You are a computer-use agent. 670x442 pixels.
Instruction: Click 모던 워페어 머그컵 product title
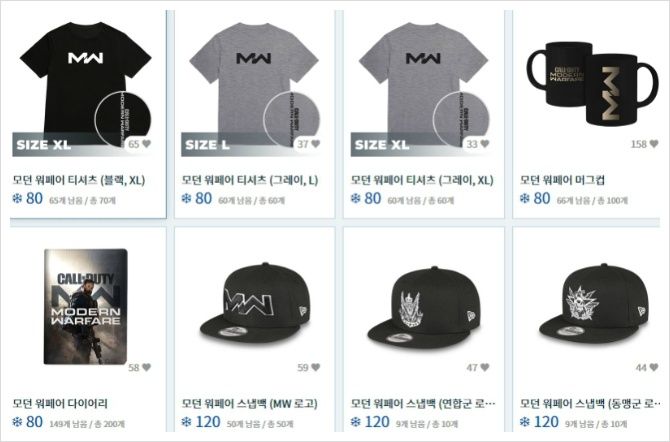(562, 180)
